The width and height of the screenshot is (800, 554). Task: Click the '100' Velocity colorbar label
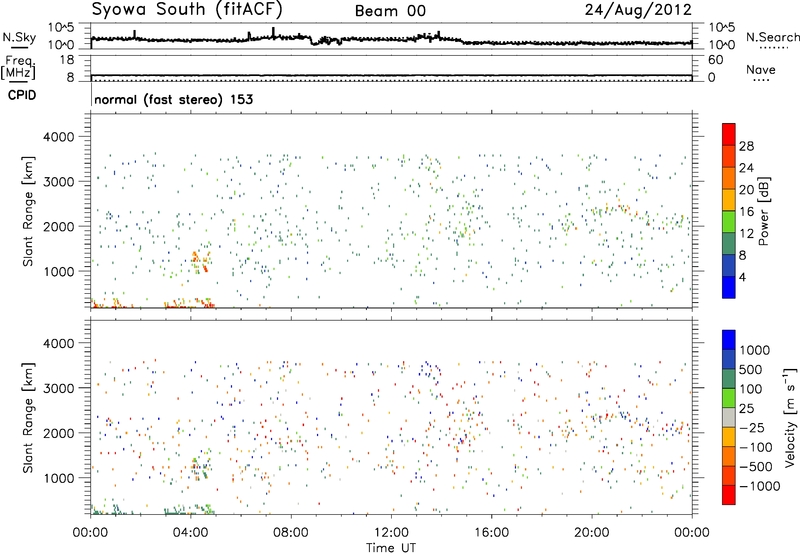pos(751,389)
